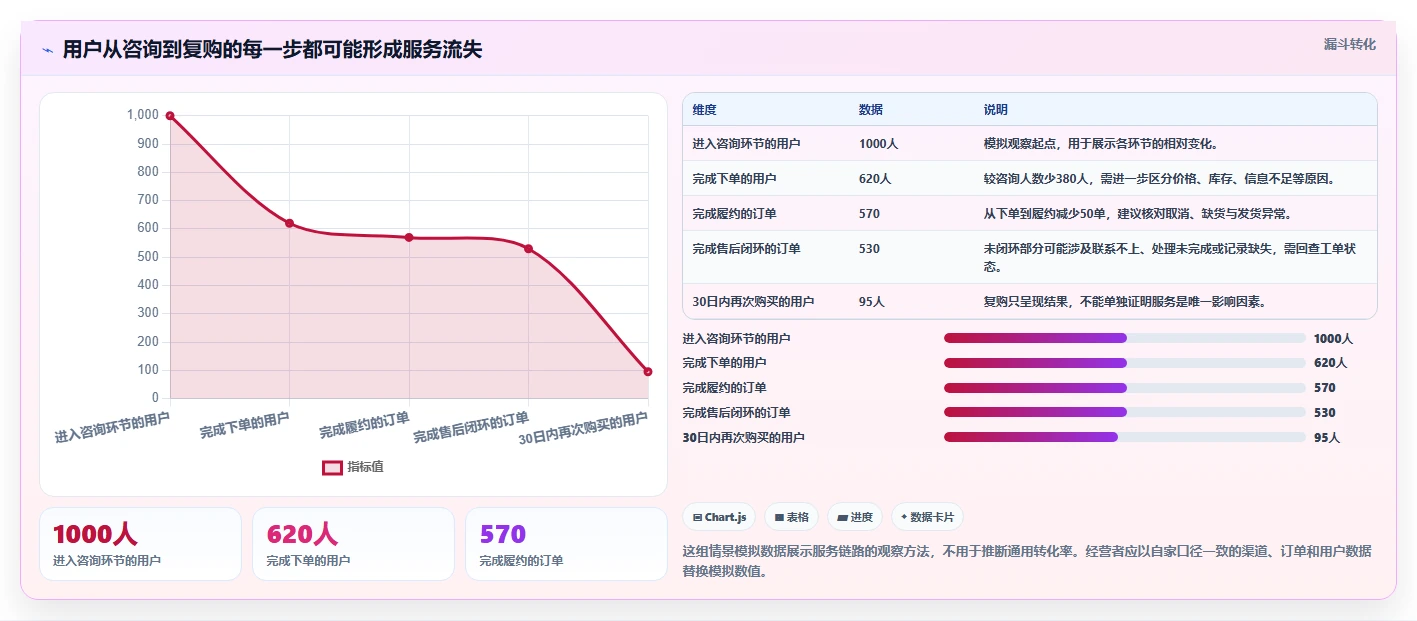
Task: Select the 数据卡片 chip
Action: (x=927, y=517)
